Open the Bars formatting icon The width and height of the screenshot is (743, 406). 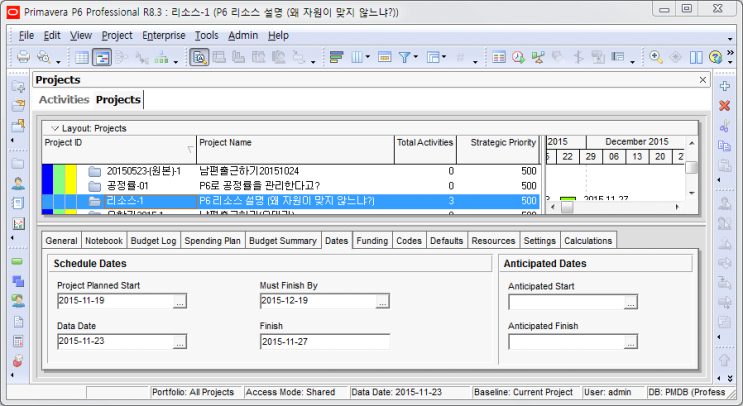click(x=336, y=57)
